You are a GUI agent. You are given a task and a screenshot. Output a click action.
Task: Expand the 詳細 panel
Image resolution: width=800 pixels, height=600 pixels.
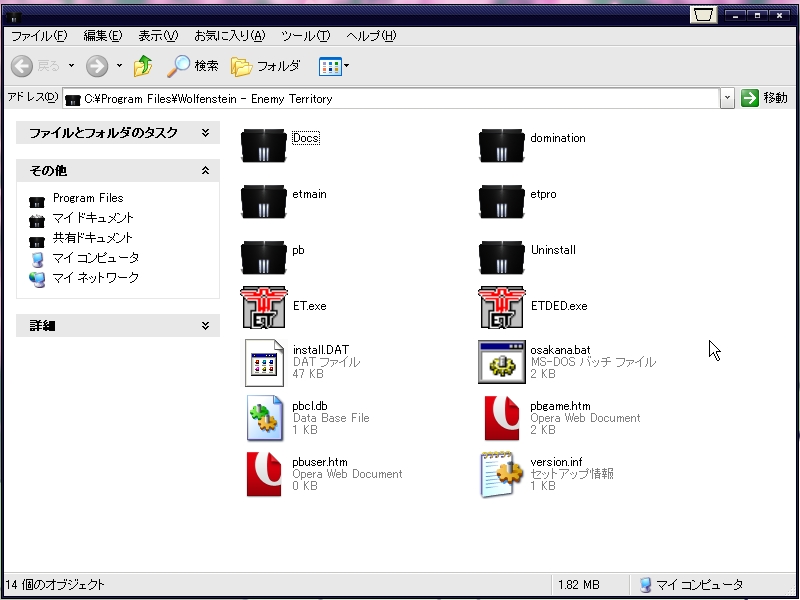click(x=118, y=326)
